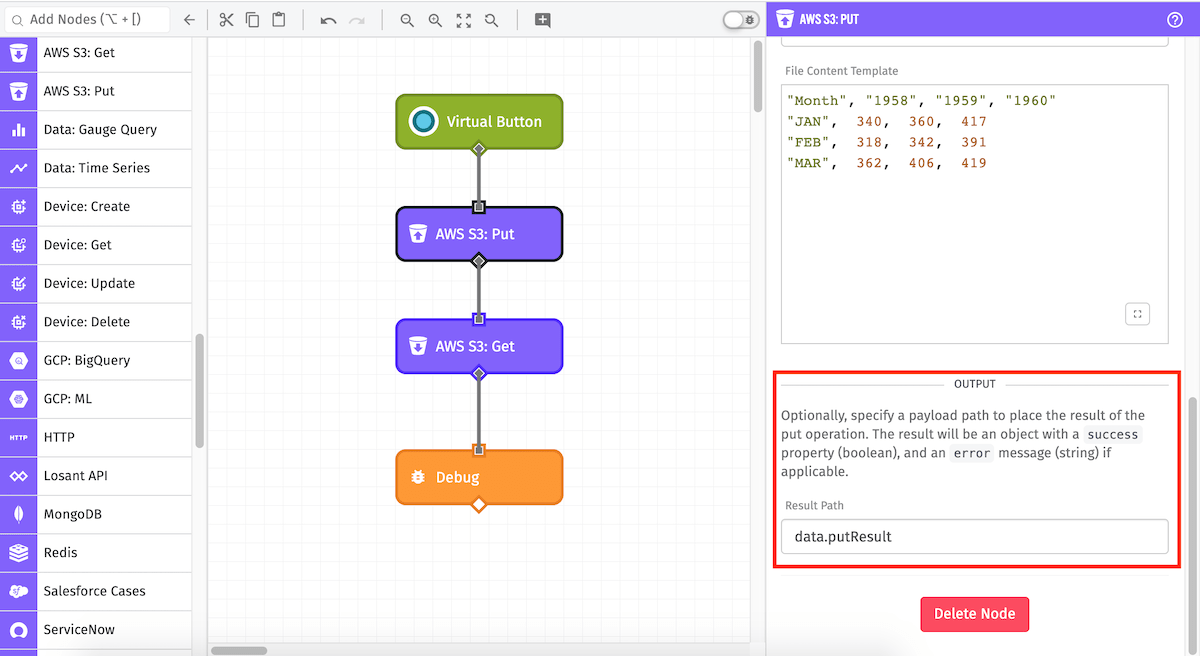Zoom out the workflow canvas

407,20
